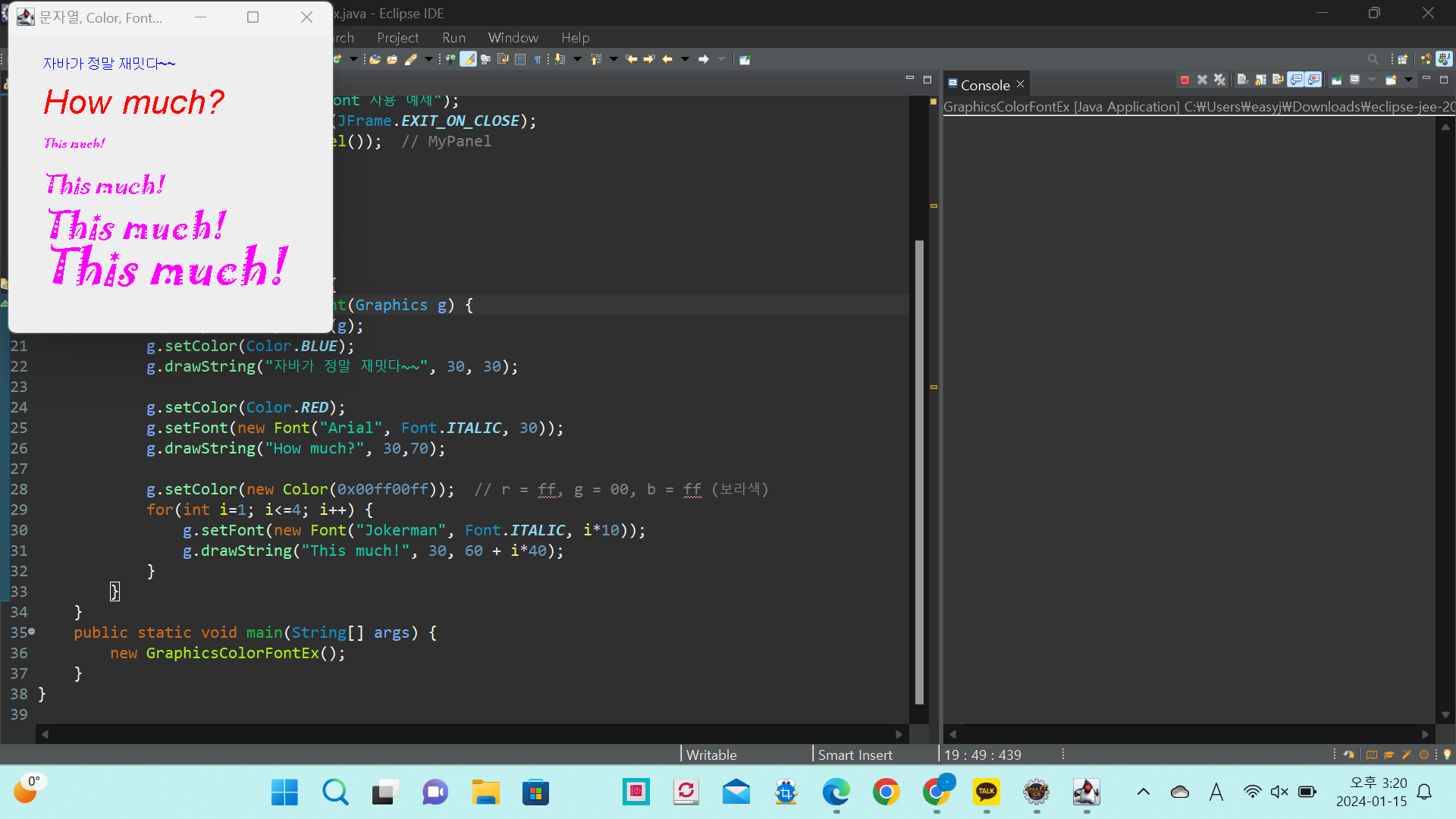
Task: Open the Window menu
Action: (x=513, y=37)
